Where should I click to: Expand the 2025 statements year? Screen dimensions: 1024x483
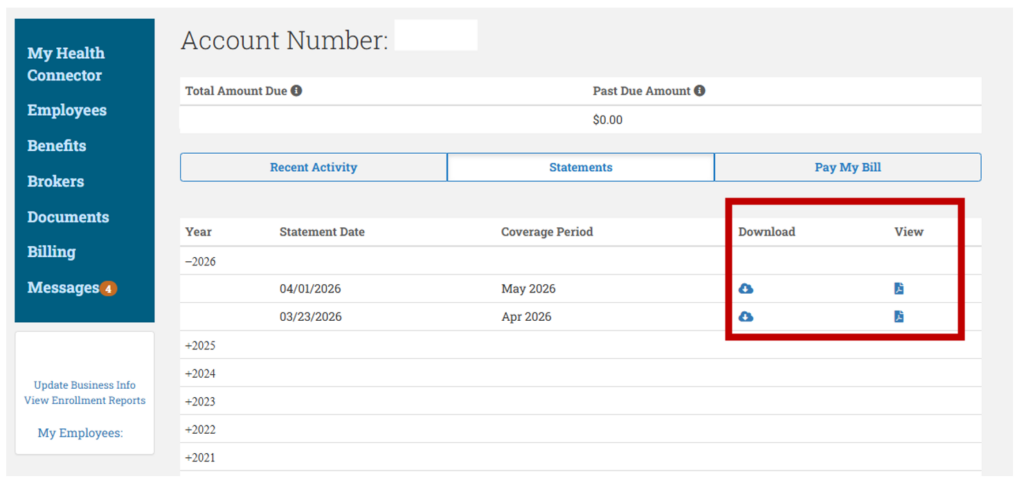point(200,345)
